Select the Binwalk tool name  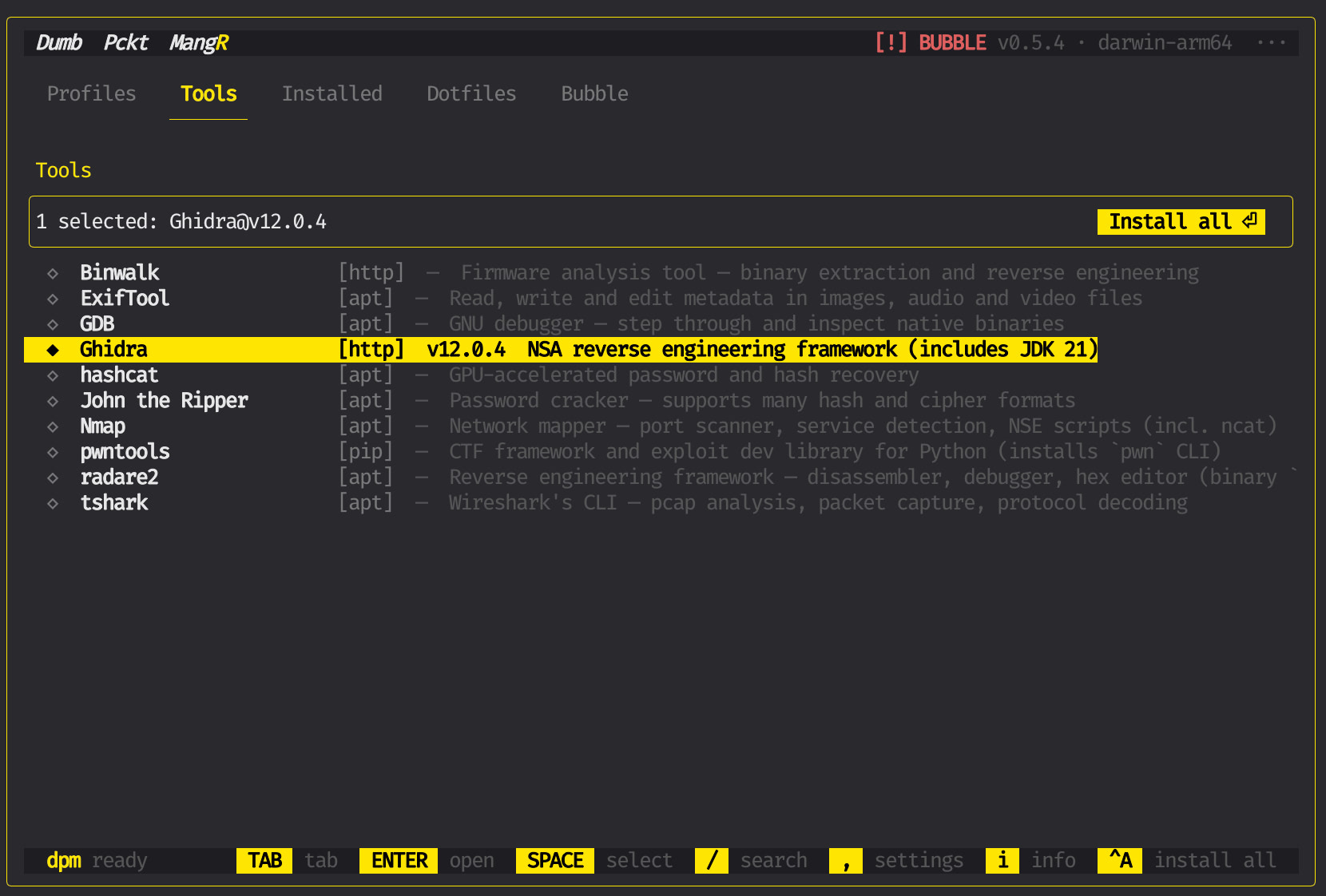[120, 273]
